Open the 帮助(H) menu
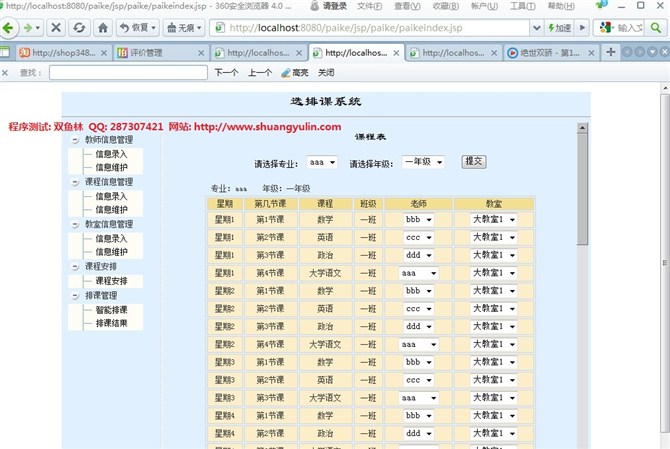The image size is (670, 449). click(x=561, y=6)
